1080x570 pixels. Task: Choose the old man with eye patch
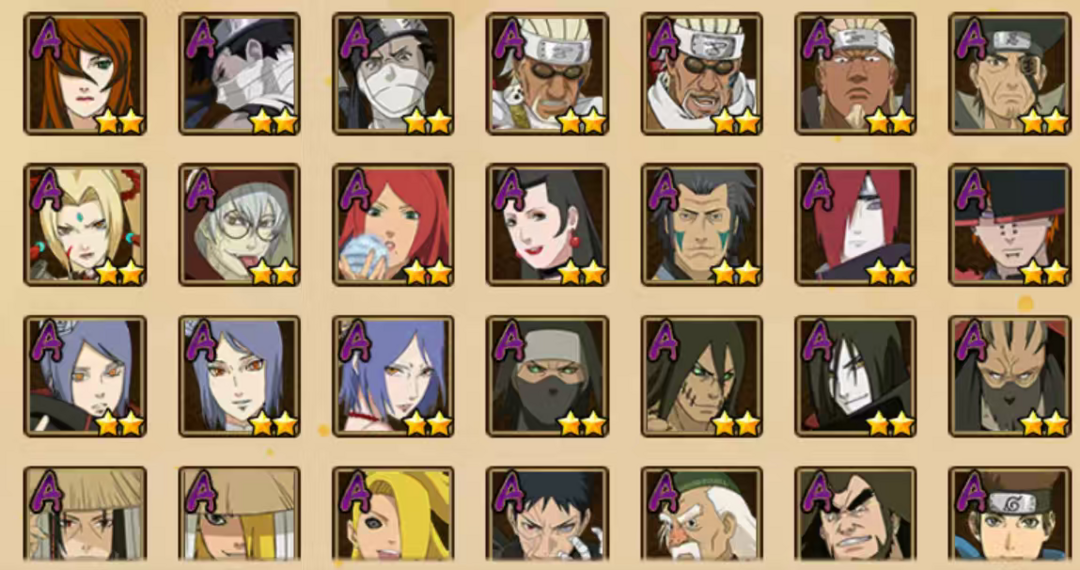tap(1010, 74)
